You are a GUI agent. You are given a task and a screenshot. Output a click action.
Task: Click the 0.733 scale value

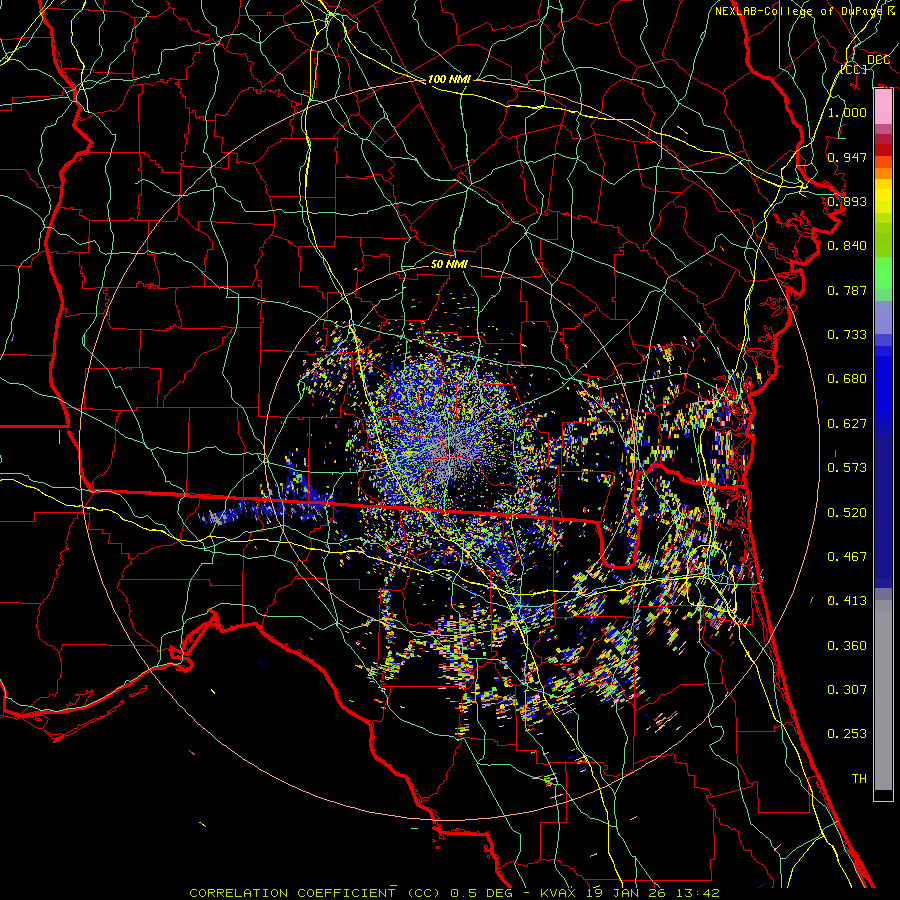(847, 335)
